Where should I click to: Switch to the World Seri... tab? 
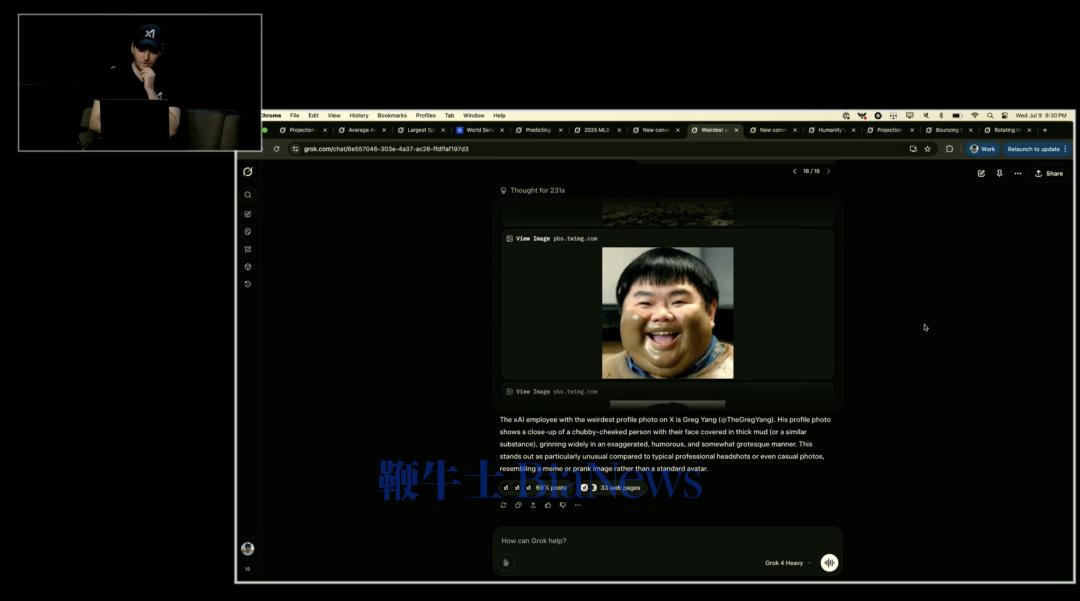pyautogui.click(x=479, y=130)
